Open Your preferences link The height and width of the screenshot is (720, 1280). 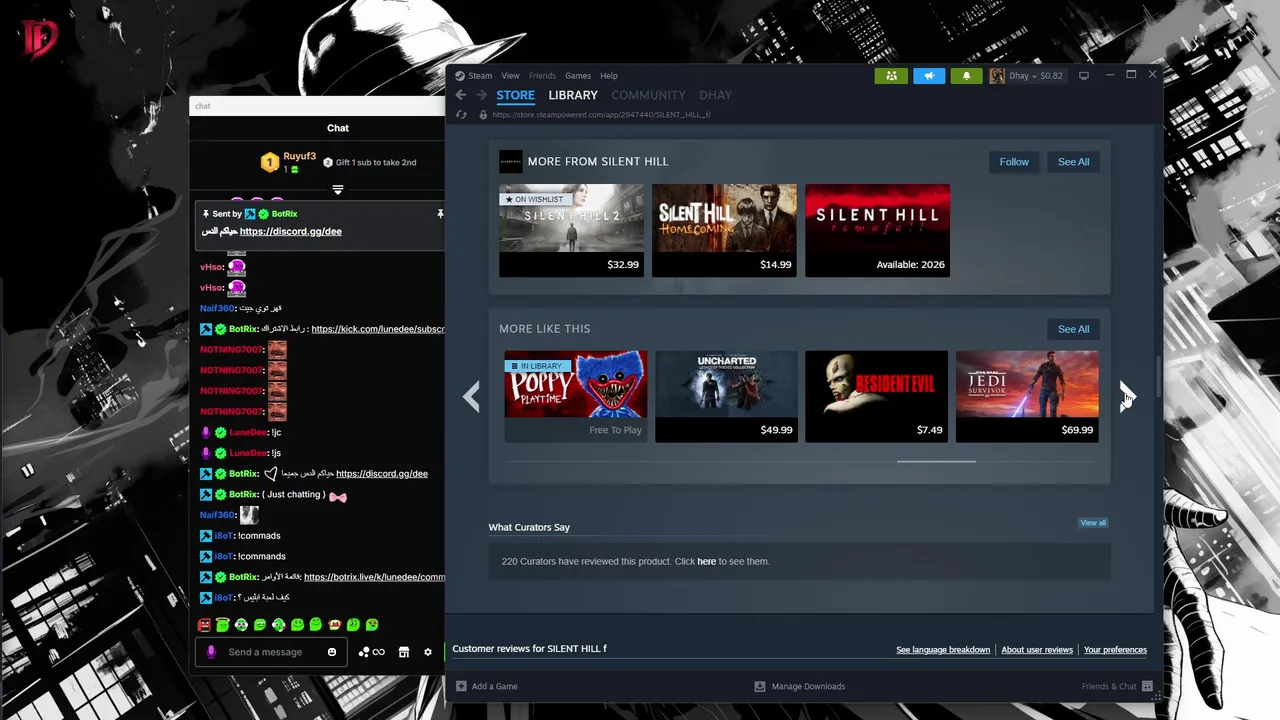click(1115, 650)
